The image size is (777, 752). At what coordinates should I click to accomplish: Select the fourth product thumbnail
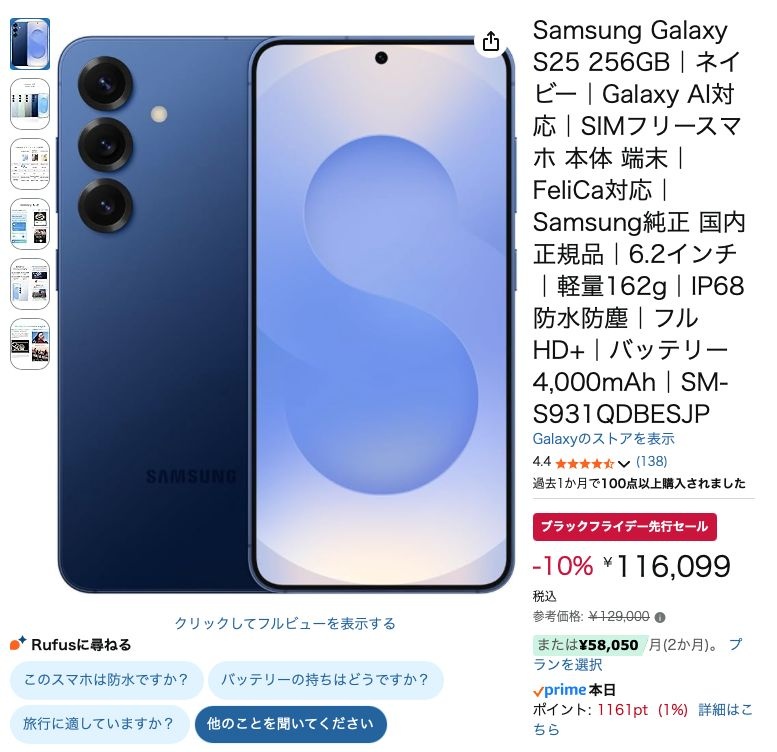tap(30, 224)
